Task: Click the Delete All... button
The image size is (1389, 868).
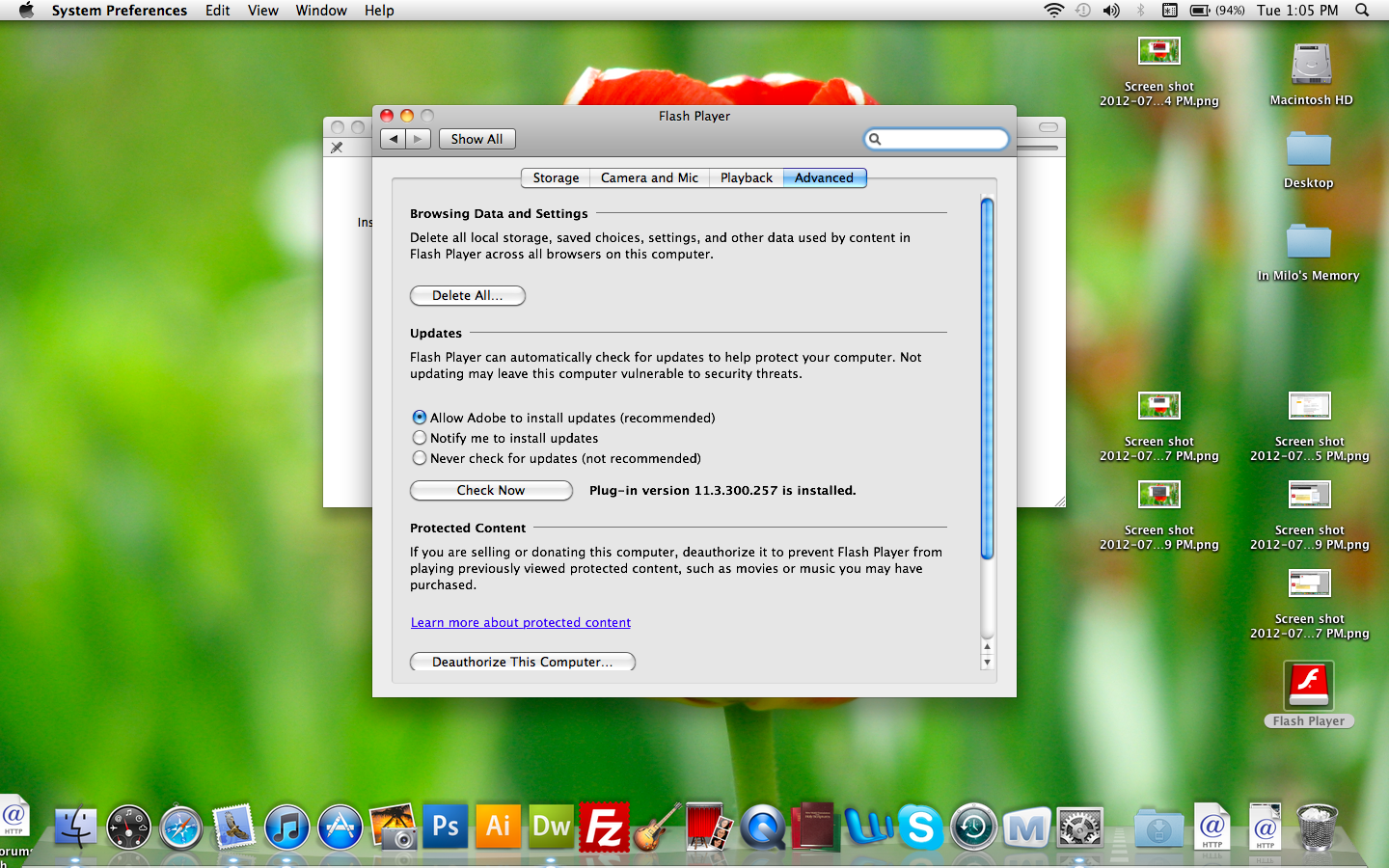Action: pos(468,295)
